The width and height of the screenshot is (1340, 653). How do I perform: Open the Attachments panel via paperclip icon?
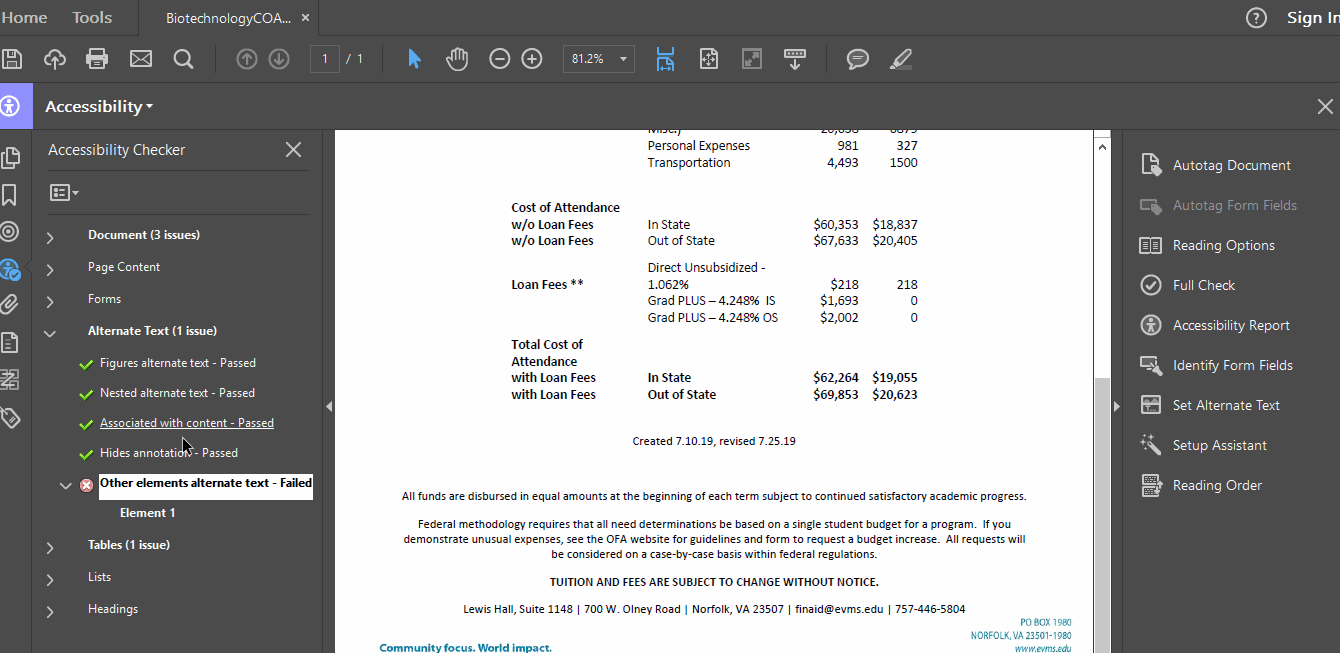(13, 305)
